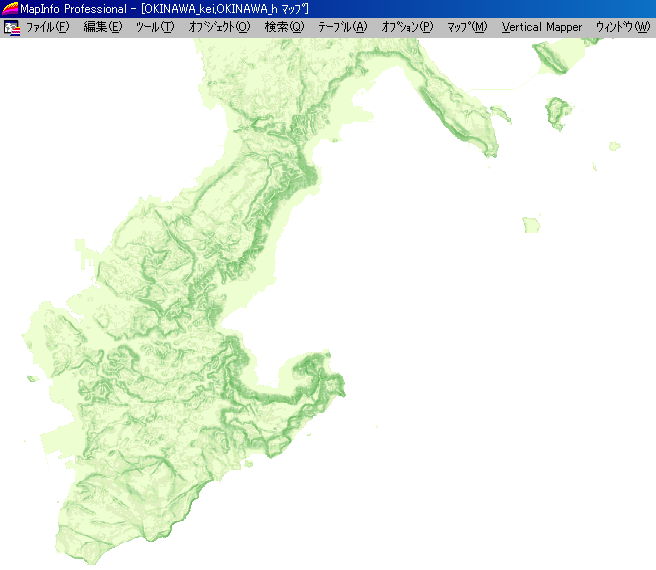The width and height of the screenshot is (656, 570).
Task: Click the MapInfo Professional title bar text
Action: 68,9
